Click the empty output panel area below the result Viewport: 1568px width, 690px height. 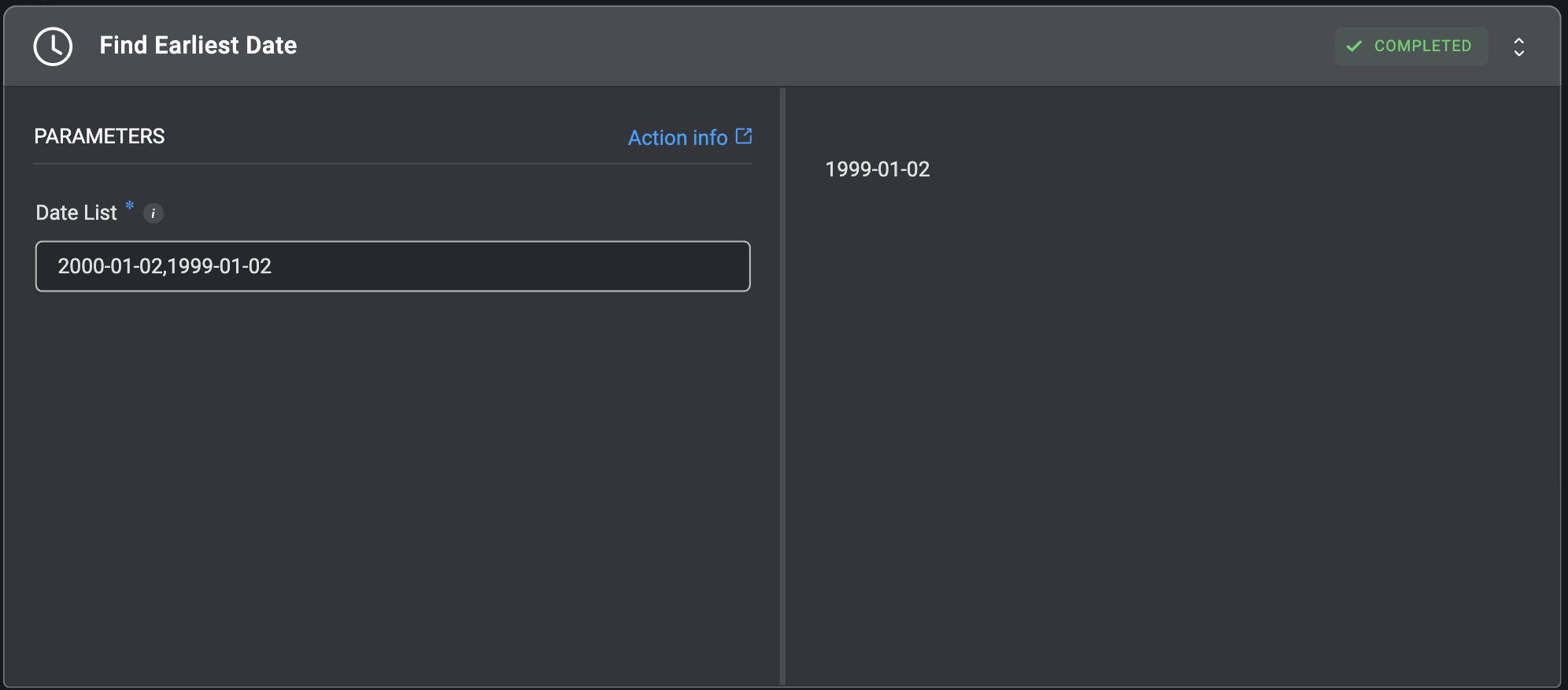(1173, 433)
